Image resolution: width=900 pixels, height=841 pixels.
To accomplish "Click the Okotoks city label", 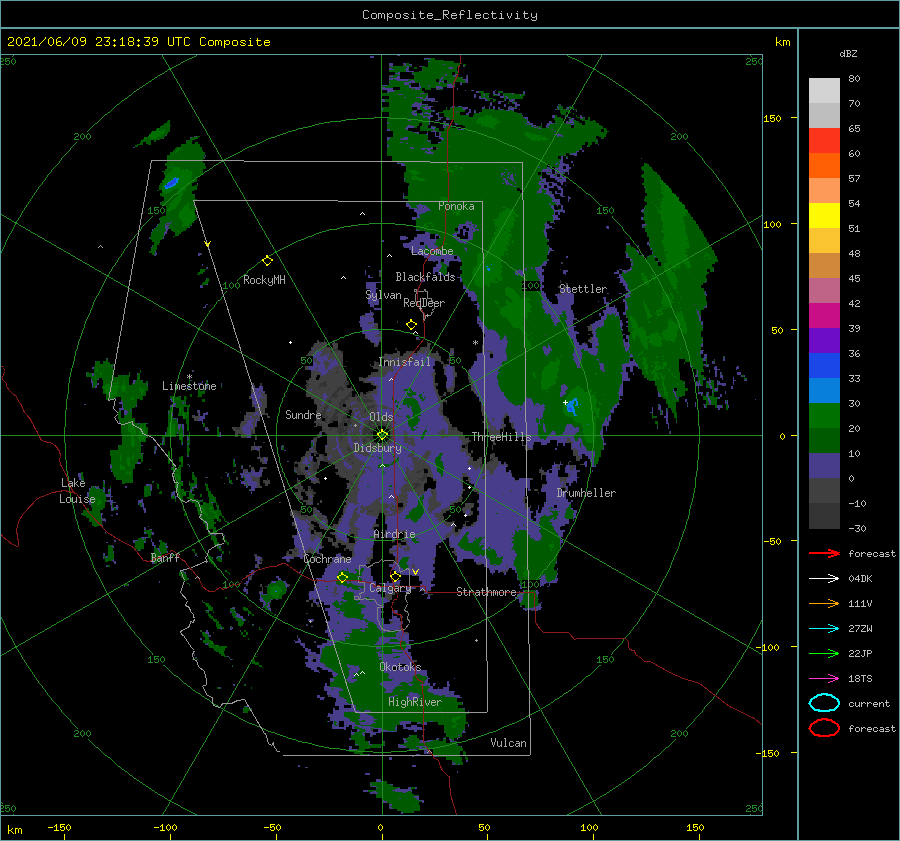I will (400, 667).
